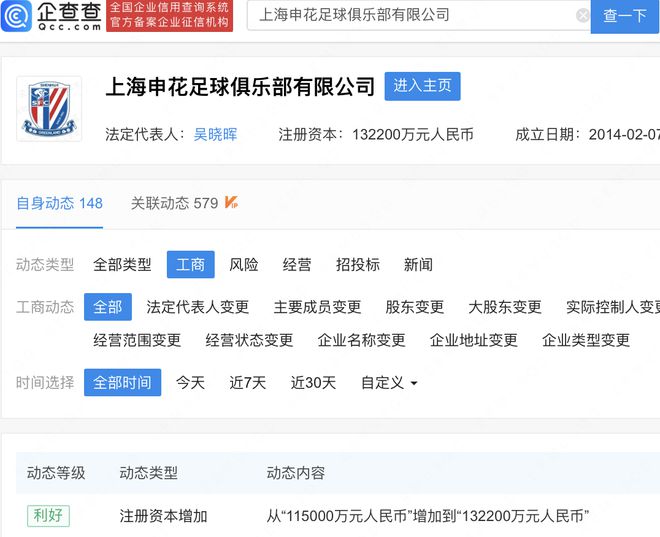Select 全部时间 time range
This screenshot has height=537, width=660.
(122, 382)
